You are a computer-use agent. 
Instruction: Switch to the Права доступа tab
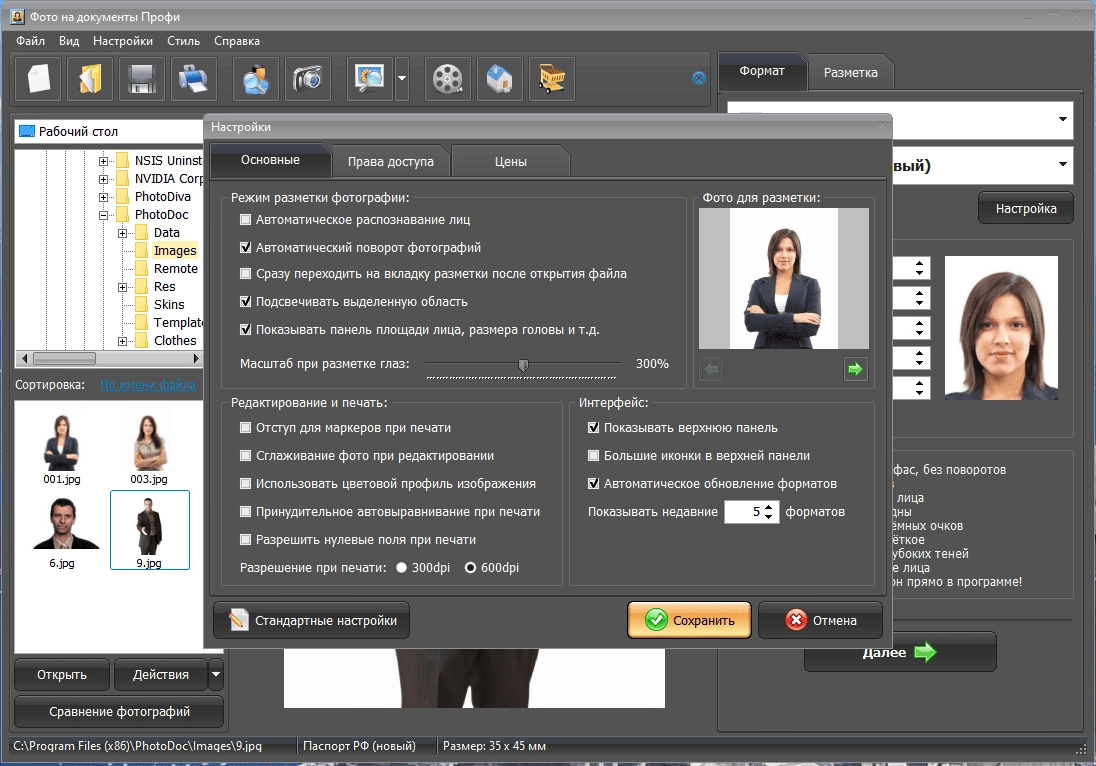[x=391, y=161]
